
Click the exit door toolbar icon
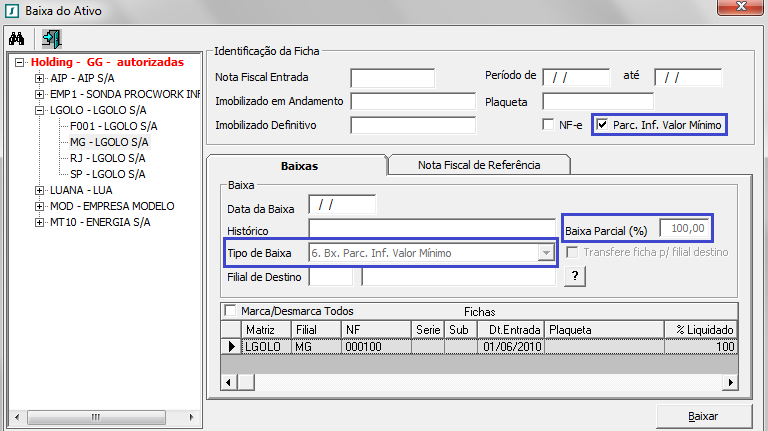pos(50,39)
